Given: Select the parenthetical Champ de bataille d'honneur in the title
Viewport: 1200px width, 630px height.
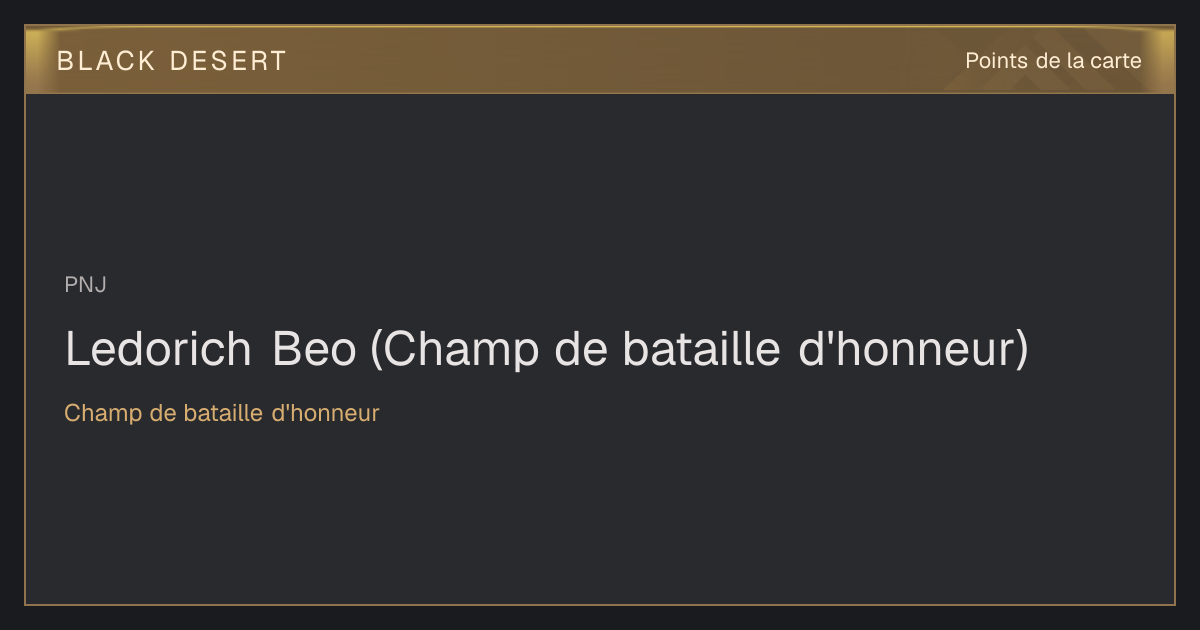Looking at the screenshot, I should pos(700,349).
